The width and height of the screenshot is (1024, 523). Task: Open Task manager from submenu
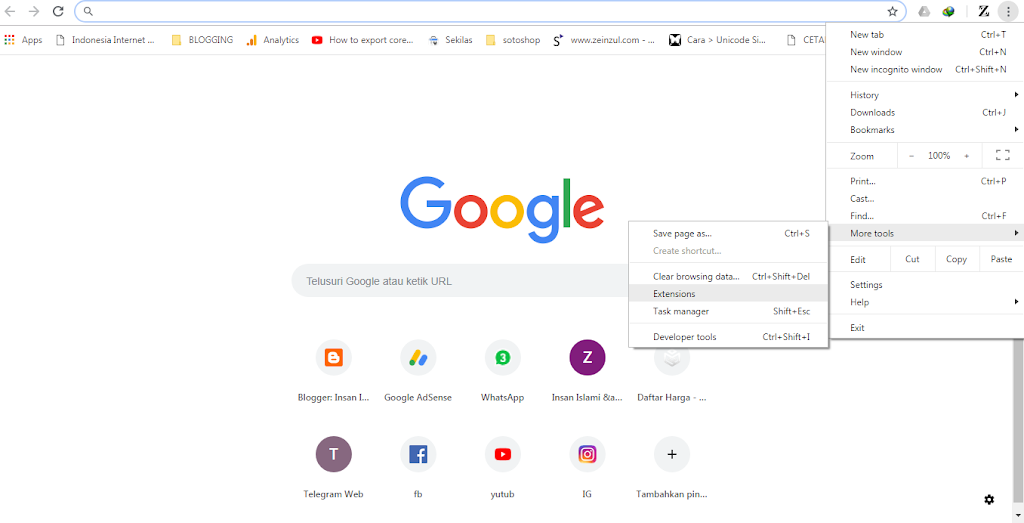click(x=728, y=311)
